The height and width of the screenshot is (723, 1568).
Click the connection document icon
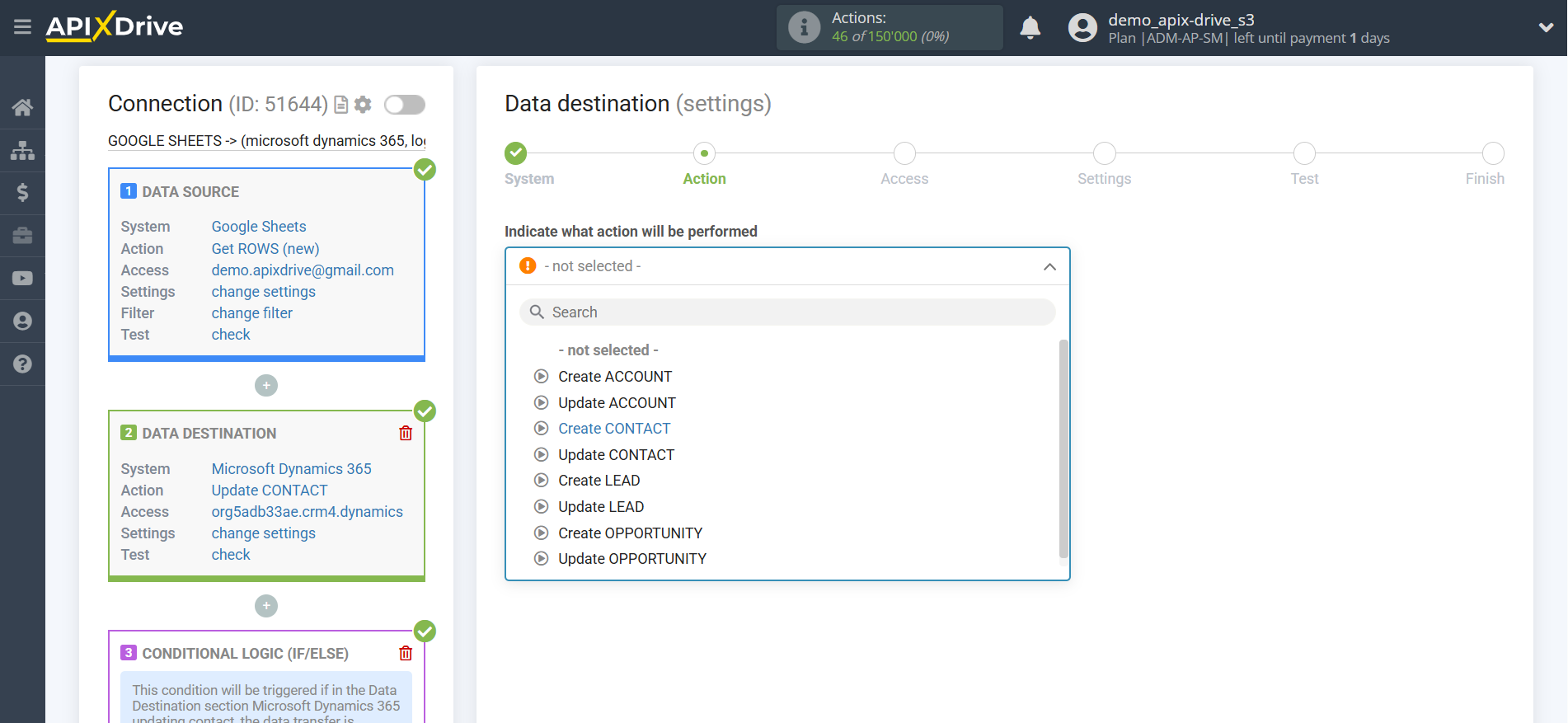tap(340, 105)
